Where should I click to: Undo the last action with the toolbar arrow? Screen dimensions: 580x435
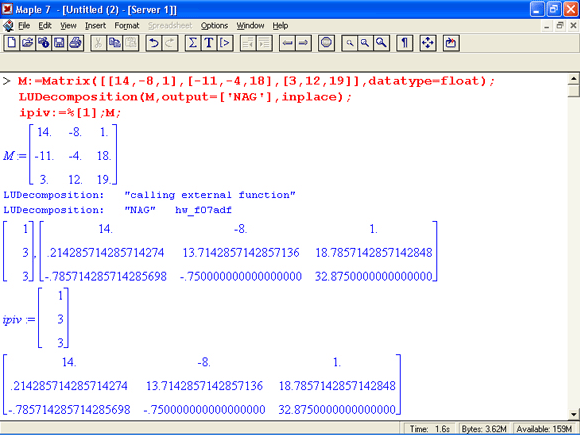coord(154,43)
